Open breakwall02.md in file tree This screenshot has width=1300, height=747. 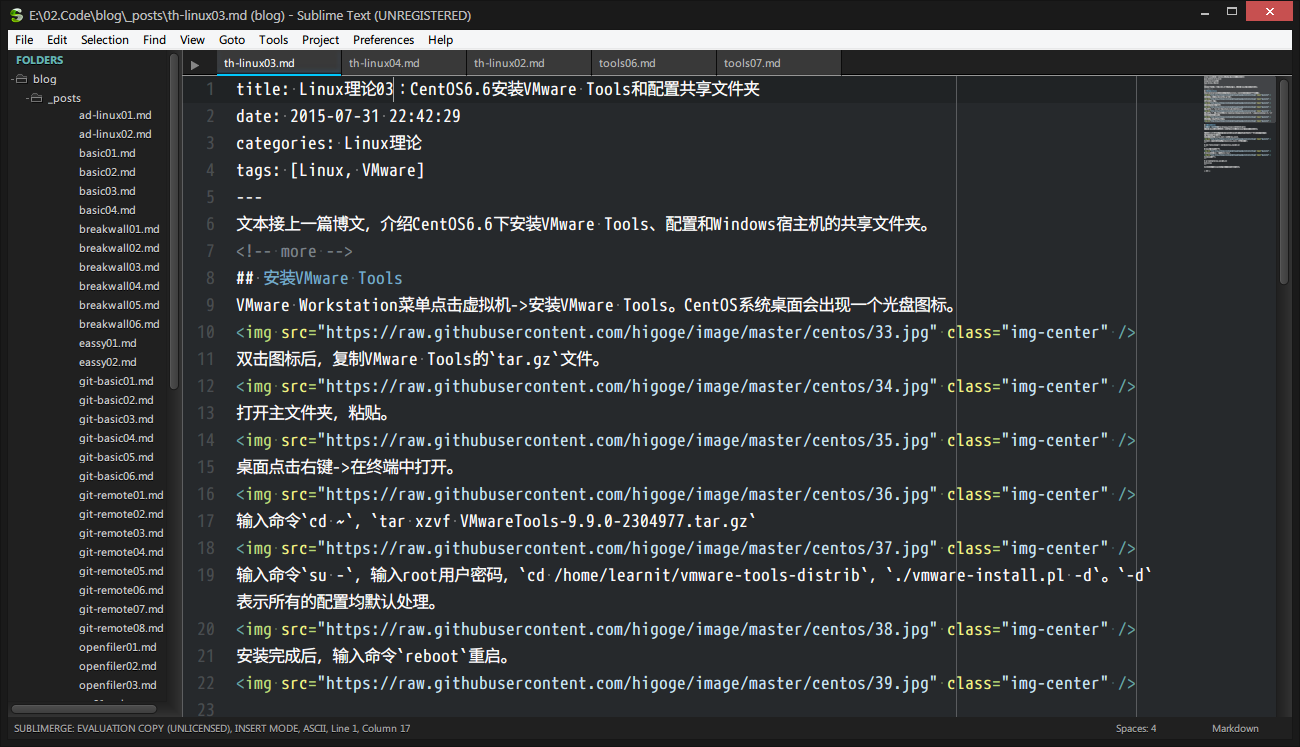pyautogui.click(x=119, y=248)
